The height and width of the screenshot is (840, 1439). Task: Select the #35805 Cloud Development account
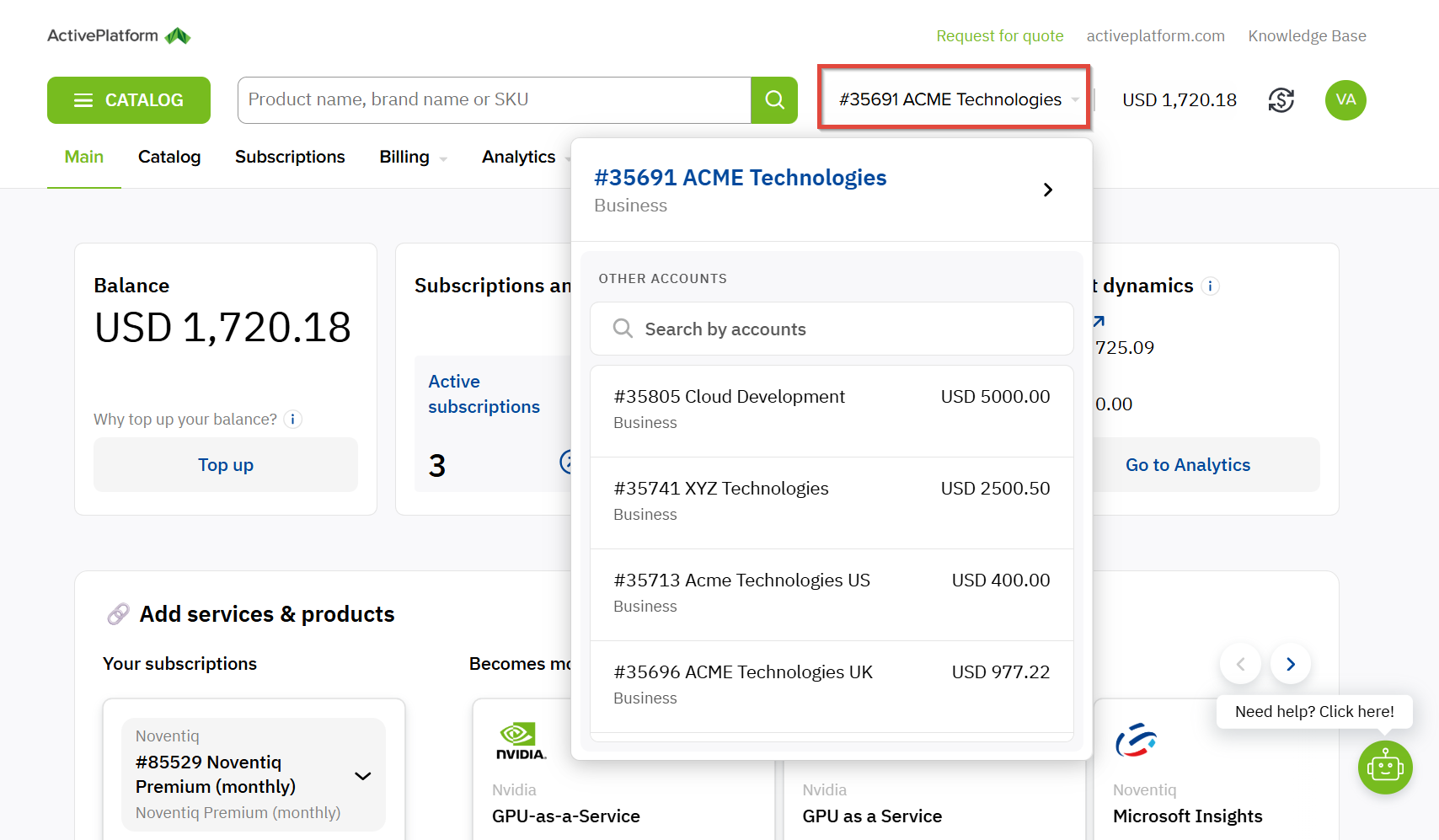pyautogui.click(x=832, y=411)
